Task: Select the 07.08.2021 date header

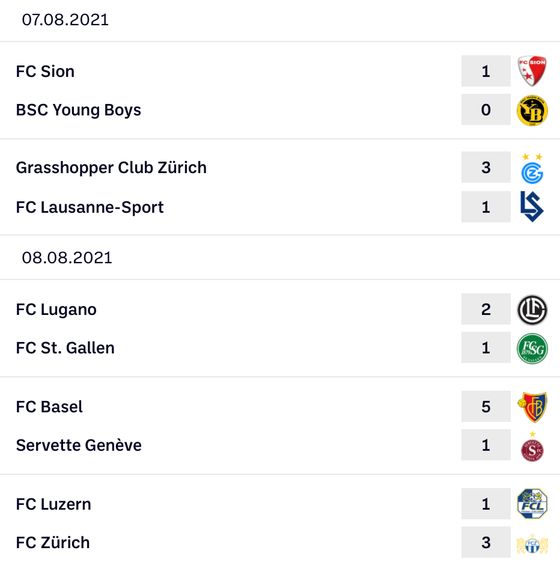Action: click(65, 20)
